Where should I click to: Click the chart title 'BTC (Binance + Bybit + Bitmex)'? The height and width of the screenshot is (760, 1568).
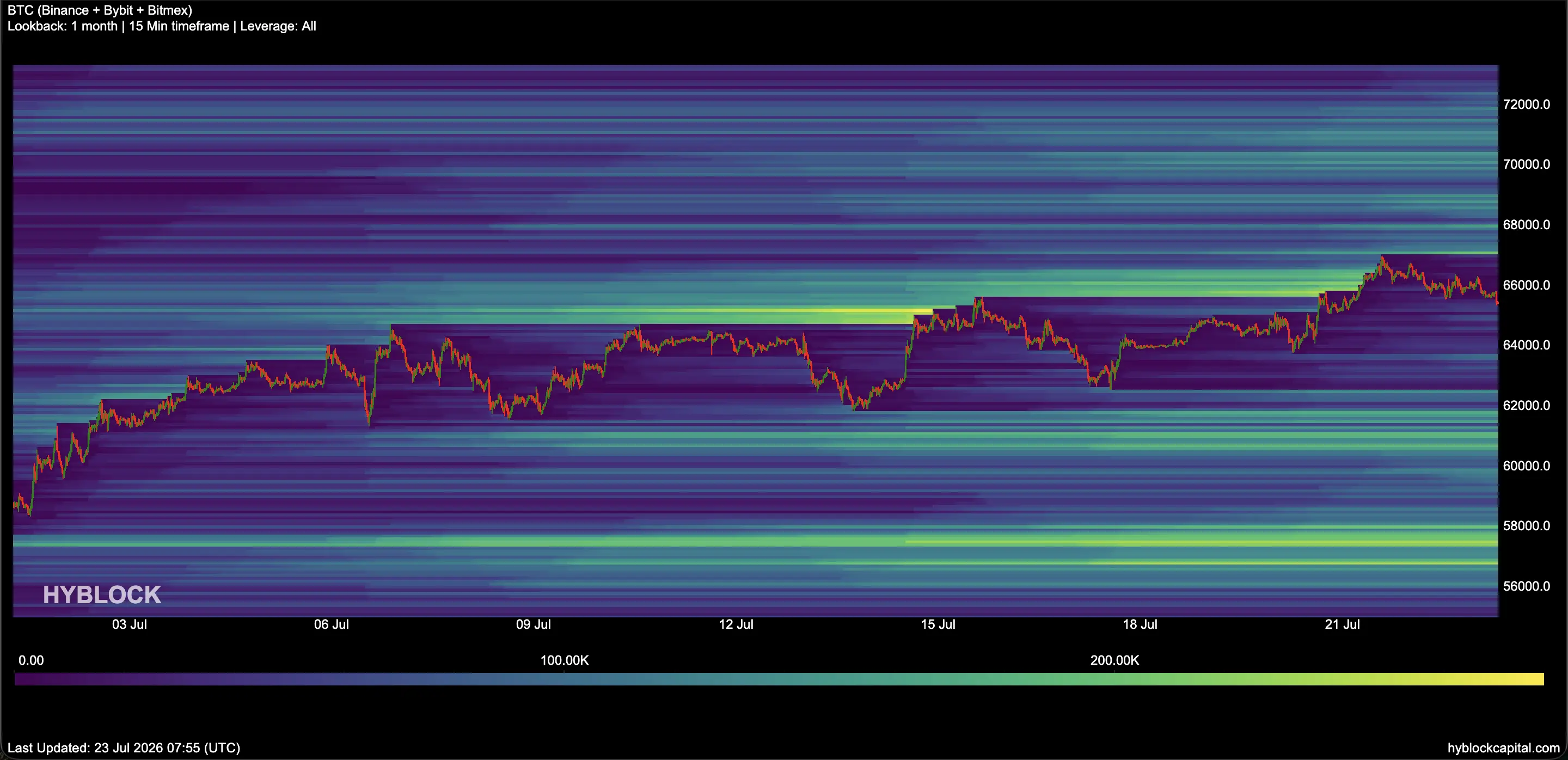[x=100, y=10]
